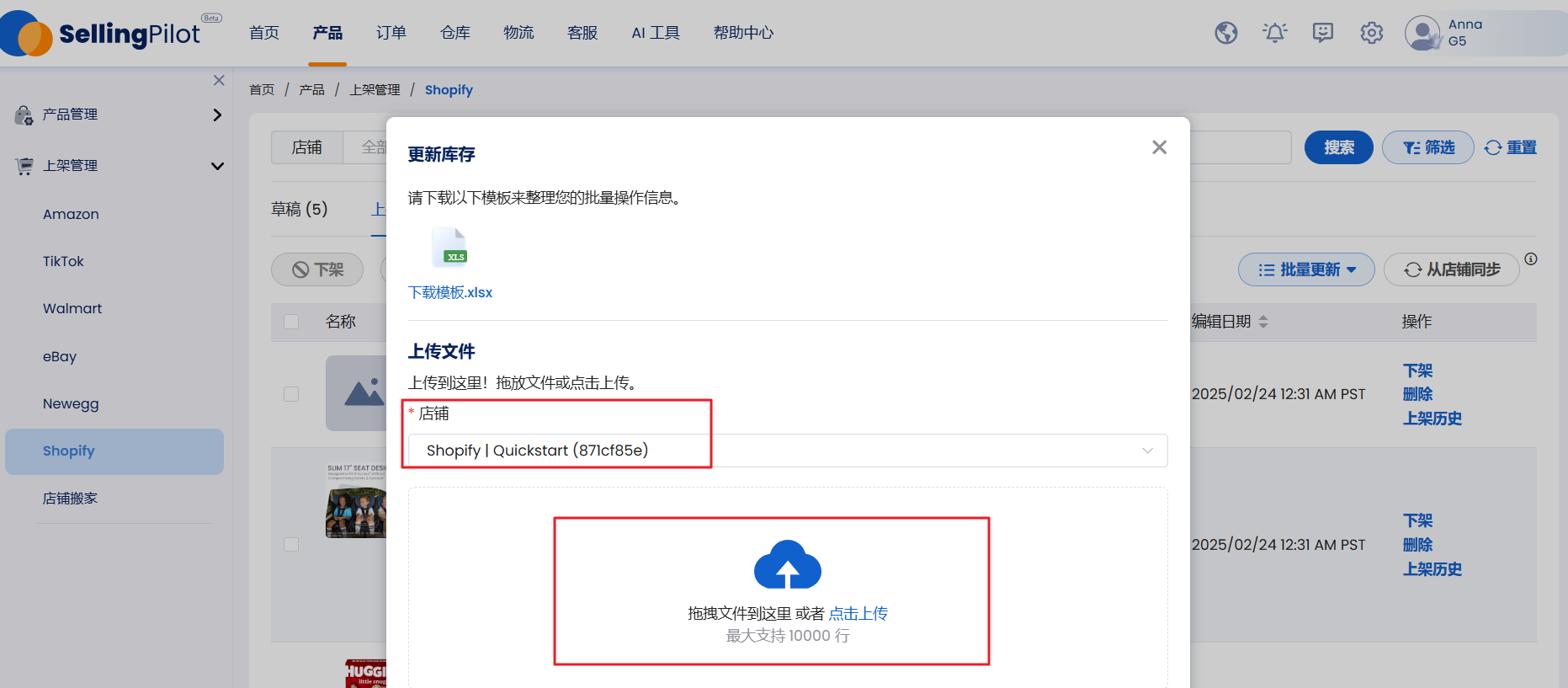Open the feedback message icon
The height and width of the screenshot is (688, 1568).
tap(1323, 33)
